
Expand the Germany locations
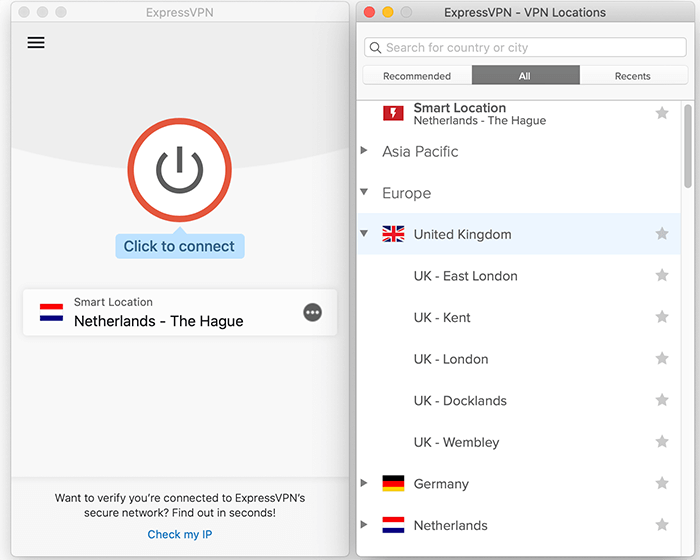pos(364,483)
